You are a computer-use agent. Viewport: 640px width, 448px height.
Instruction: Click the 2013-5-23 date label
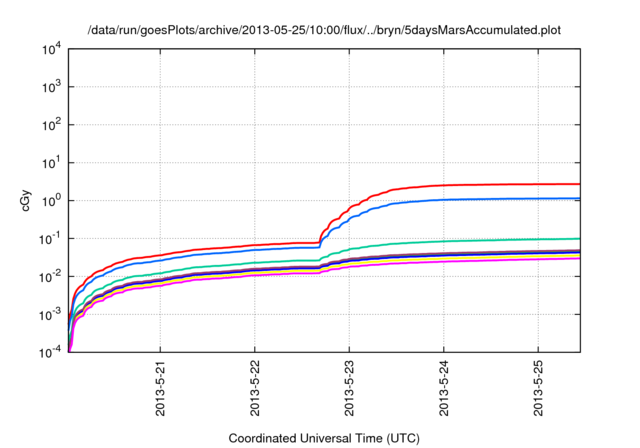click(349, 388)
